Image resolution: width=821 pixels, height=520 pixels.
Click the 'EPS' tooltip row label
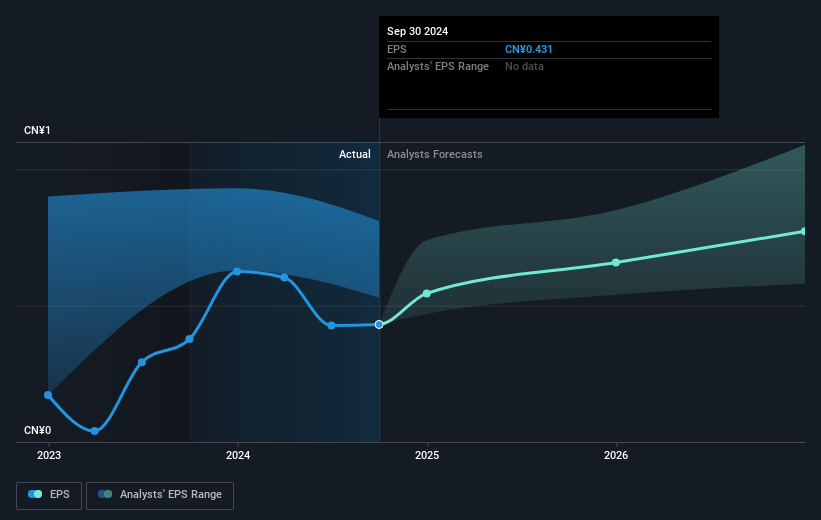396,49
